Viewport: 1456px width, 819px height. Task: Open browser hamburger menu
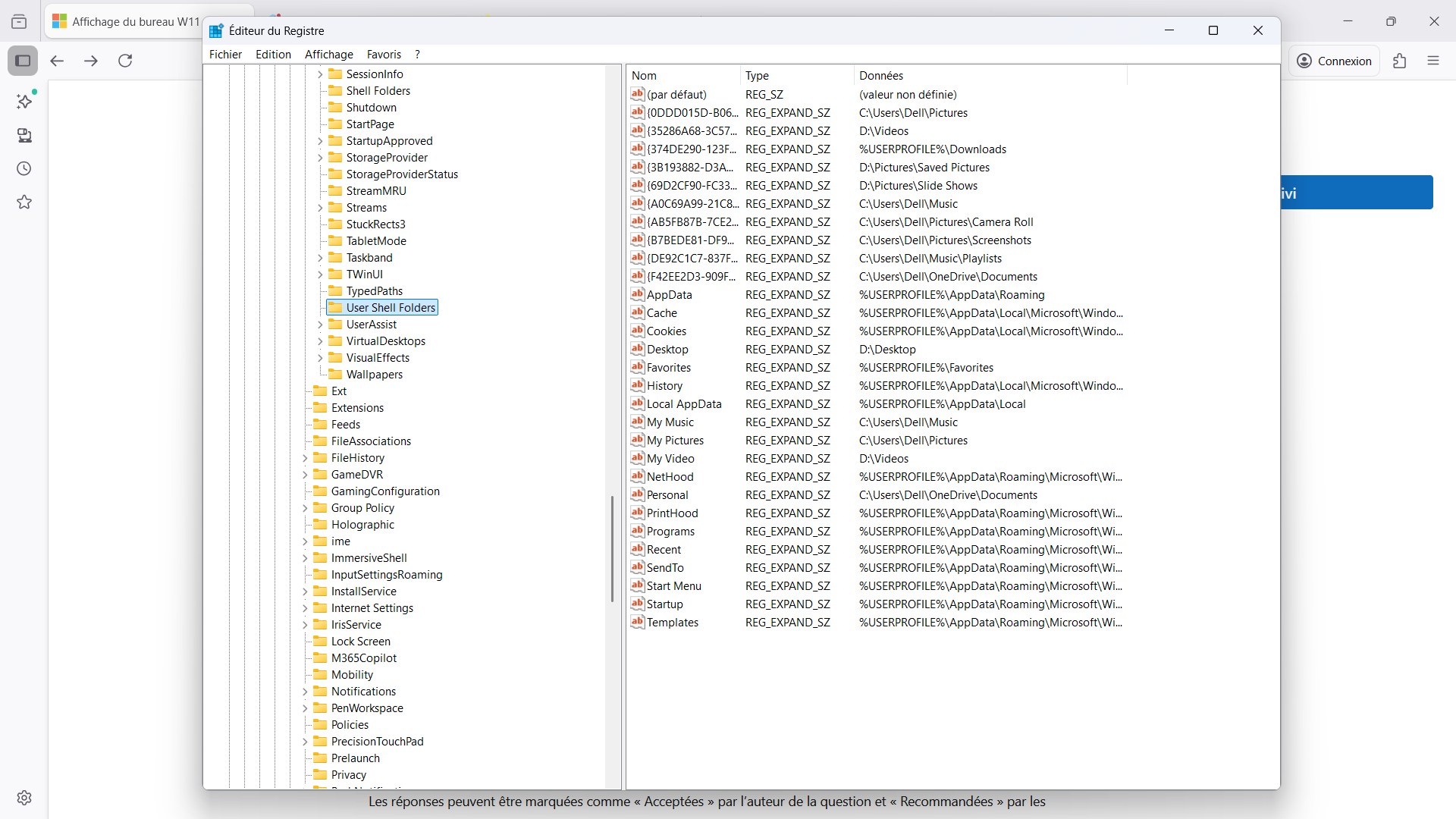1432,61
